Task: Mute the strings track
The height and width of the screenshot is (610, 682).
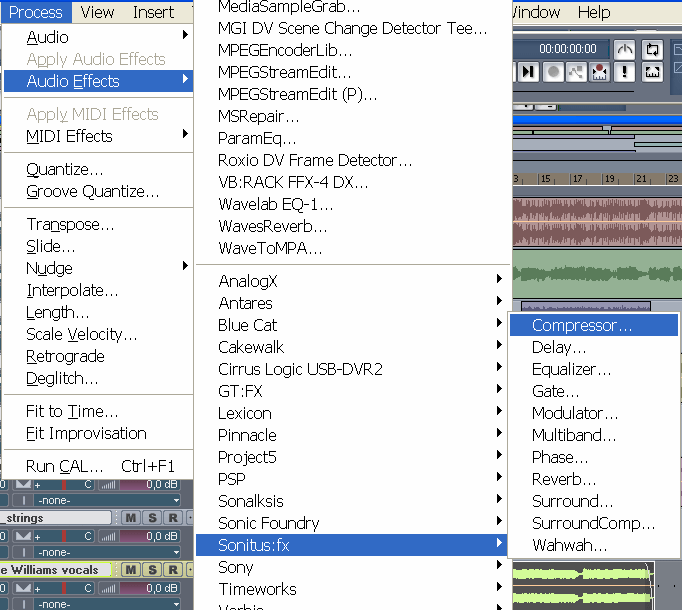Action: pyautogui.click(x=130, y=518)
